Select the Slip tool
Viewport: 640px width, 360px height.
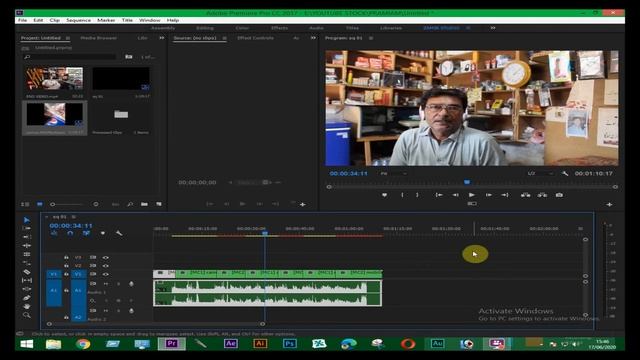click(27, 280)
